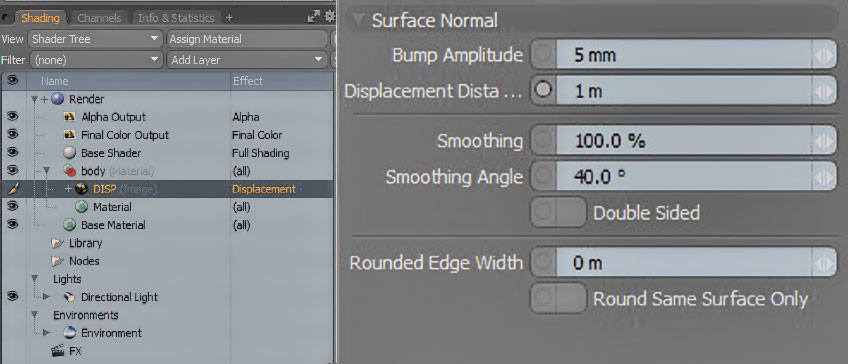Screen dimensions: 848x364
Task: Click the Displacement effect on DISP row
Action: click(264, 189)
